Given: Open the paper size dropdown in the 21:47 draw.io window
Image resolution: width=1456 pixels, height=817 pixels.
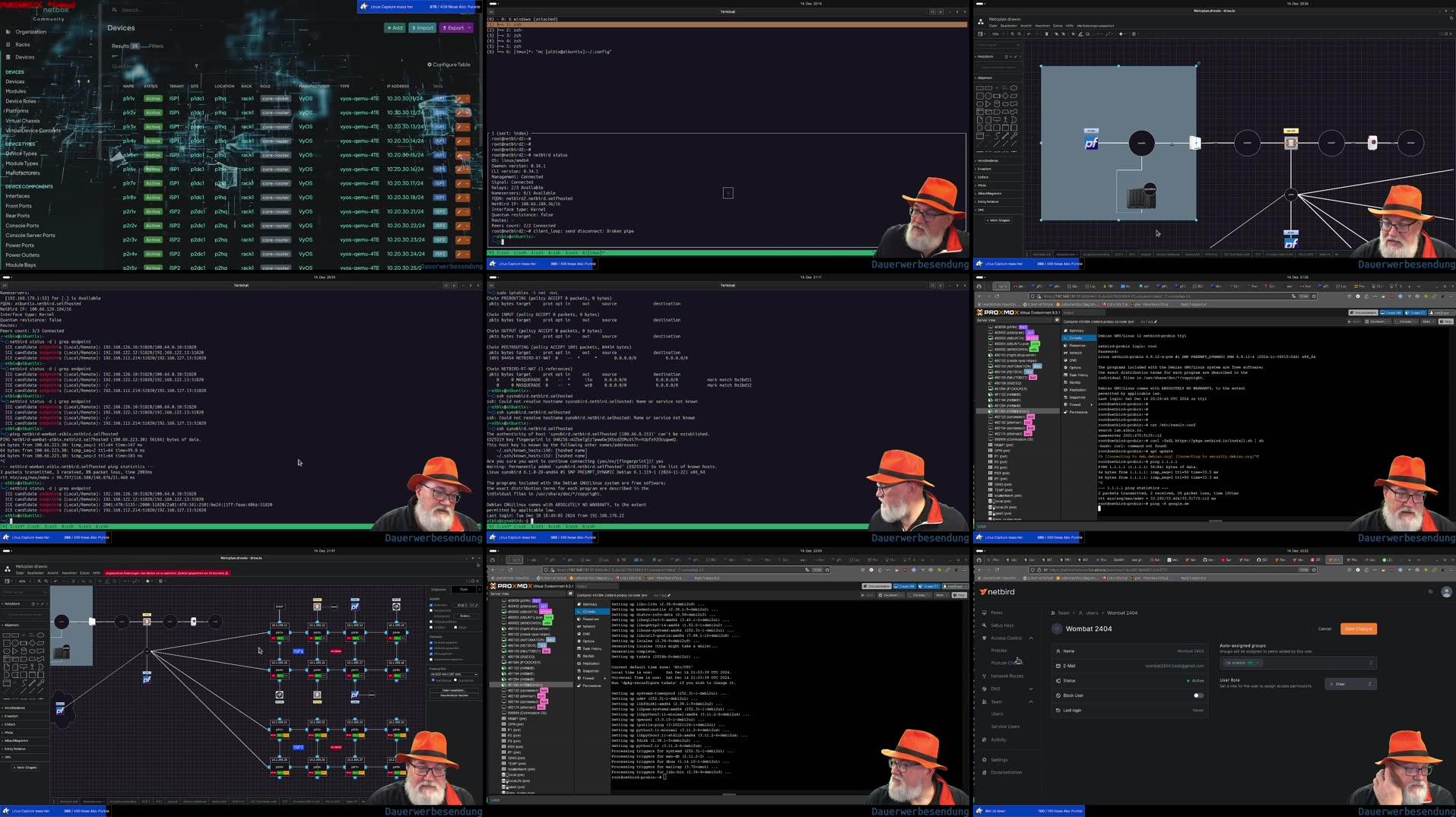Looking at the screenshot, I should point(454,674).
